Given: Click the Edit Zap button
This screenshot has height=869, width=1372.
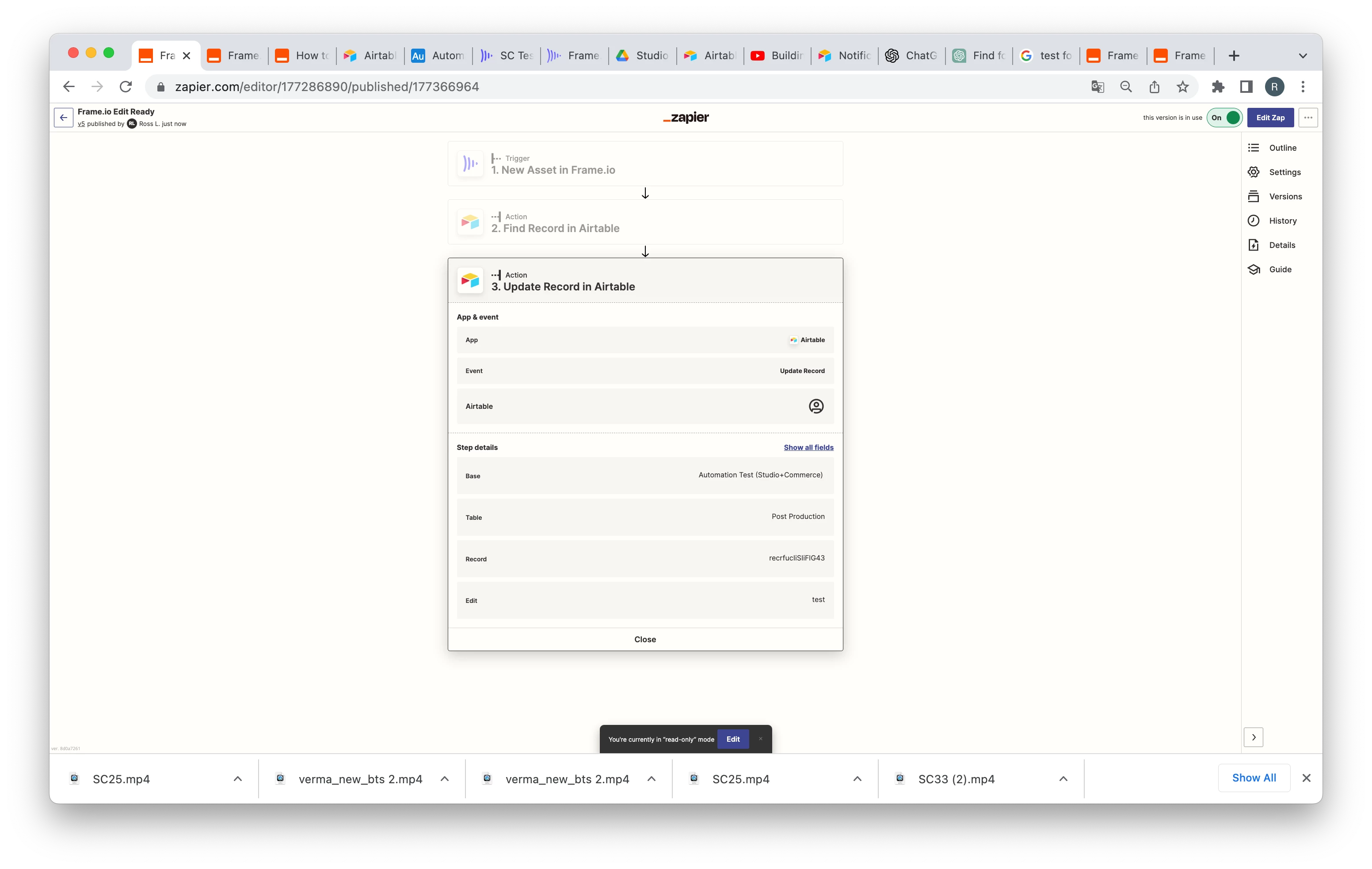Looking at the screenshot, I should 1270,118.
